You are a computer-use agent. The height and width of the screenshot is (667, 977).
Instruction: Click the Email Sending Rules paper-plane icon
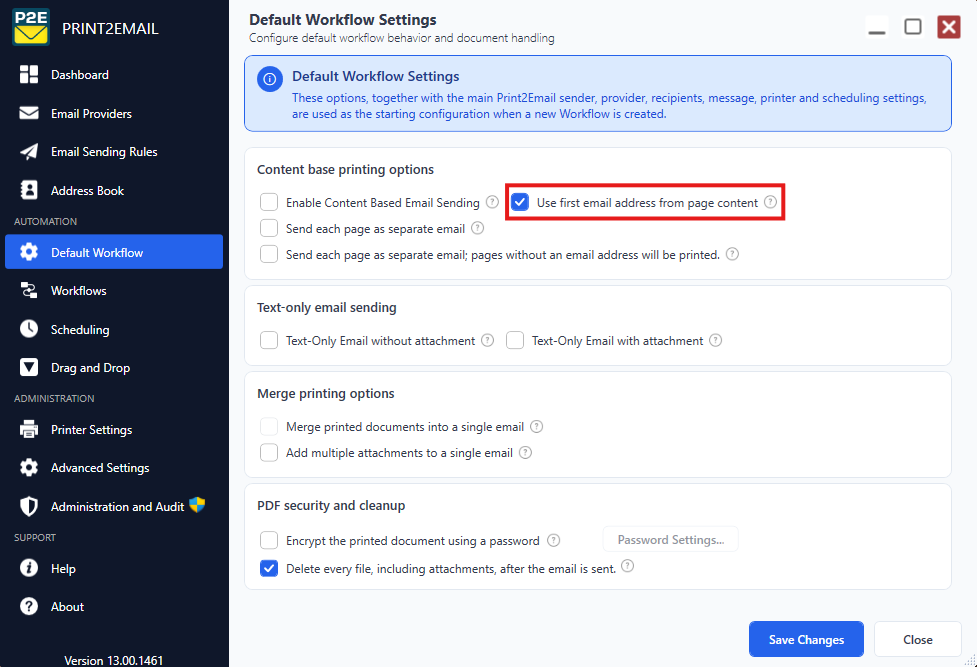(29, 151)
